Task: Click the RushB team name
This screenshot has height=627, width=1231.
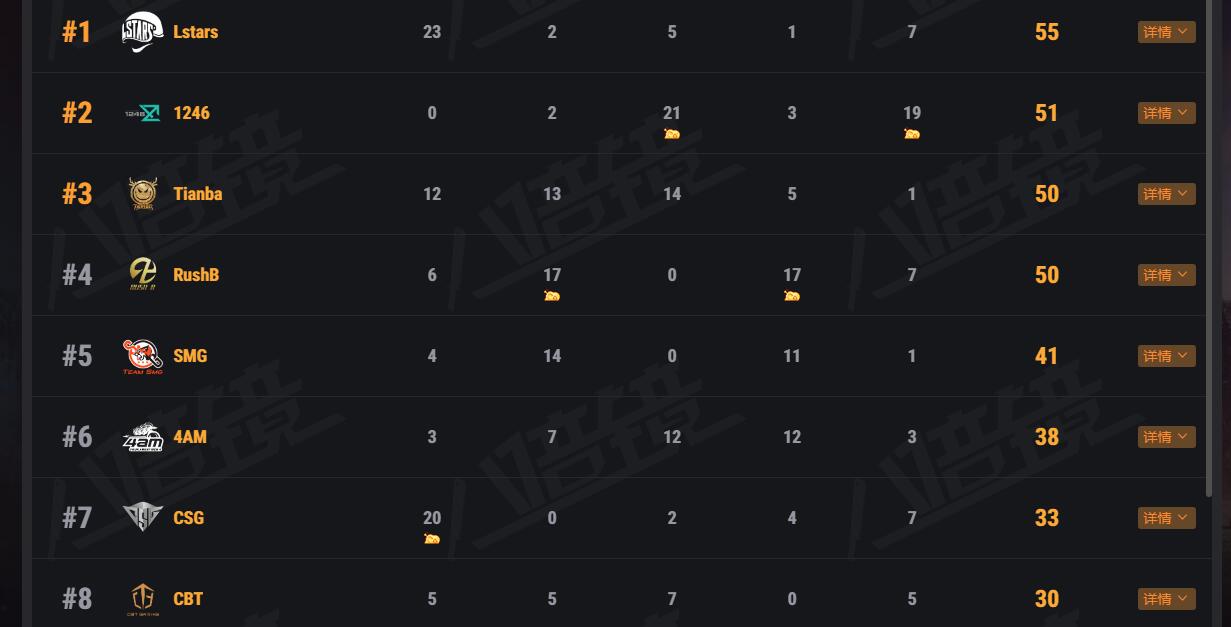Action: [x=196, y=275]
